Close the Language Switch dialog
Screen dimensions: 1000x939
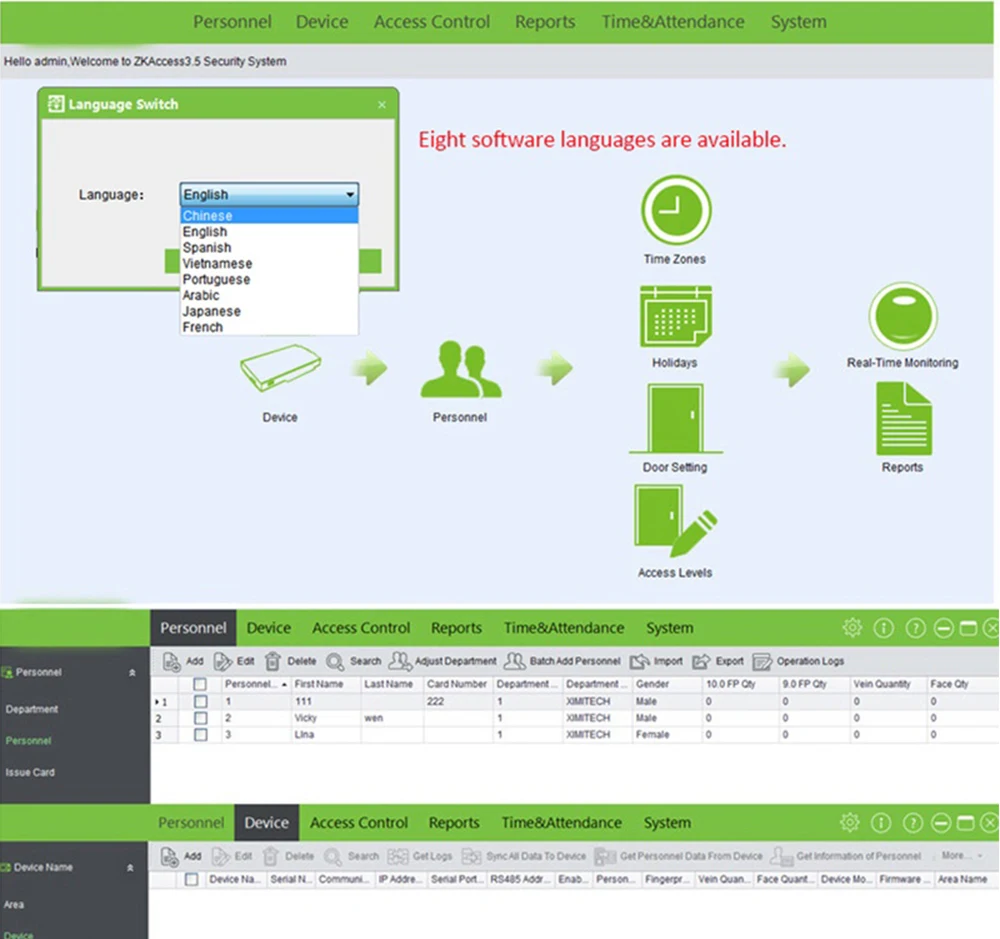tap(381, 105)
